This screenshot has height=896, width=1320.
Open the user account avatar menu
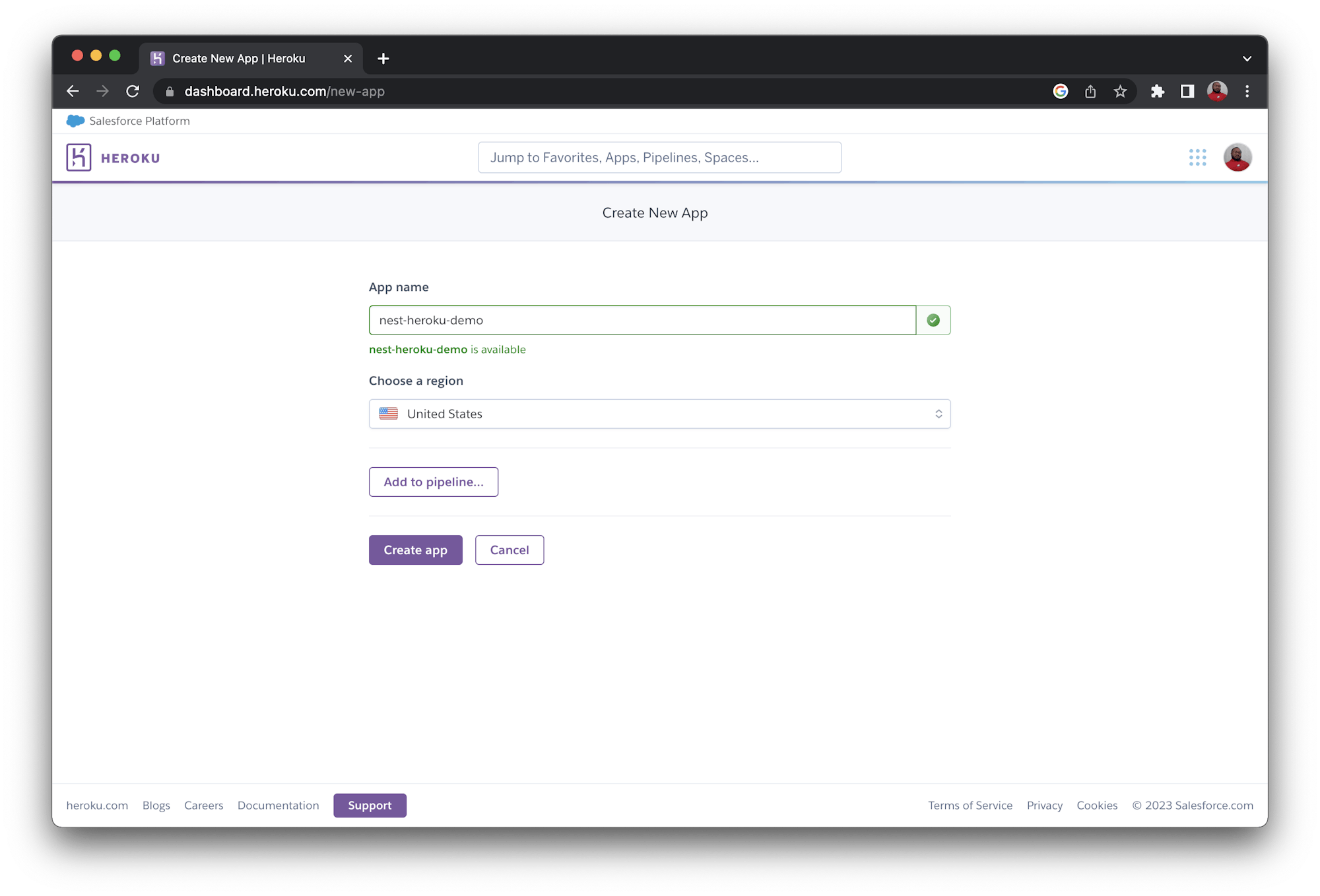click(1237, 157)
